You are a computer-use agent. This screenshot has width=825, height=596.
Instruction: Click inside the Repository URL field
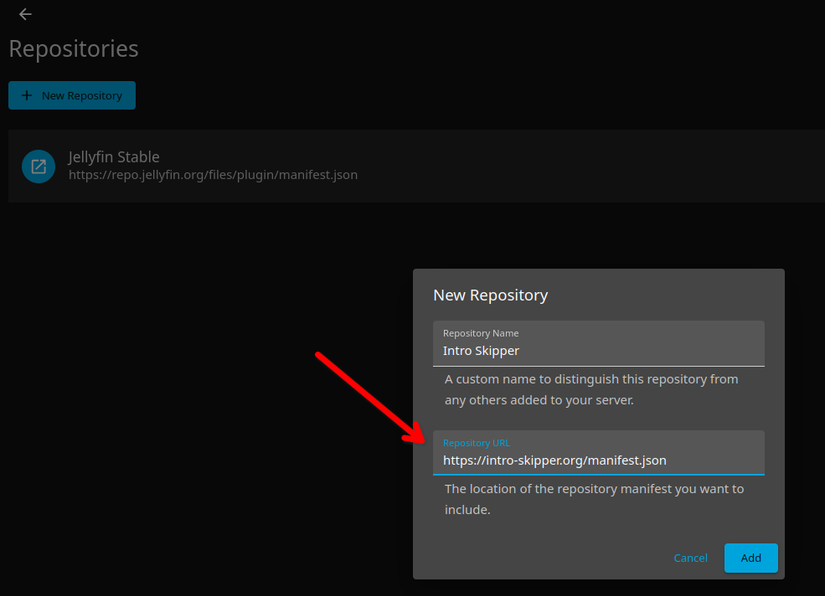point(598,459)
